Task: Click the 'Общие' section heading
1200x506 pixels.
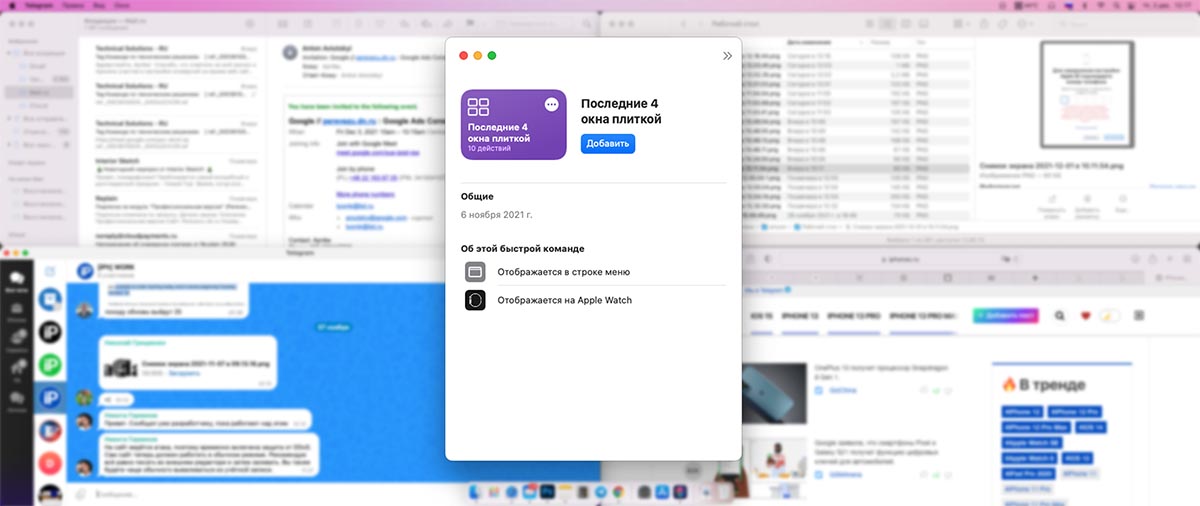Action: tap(477, 197)
